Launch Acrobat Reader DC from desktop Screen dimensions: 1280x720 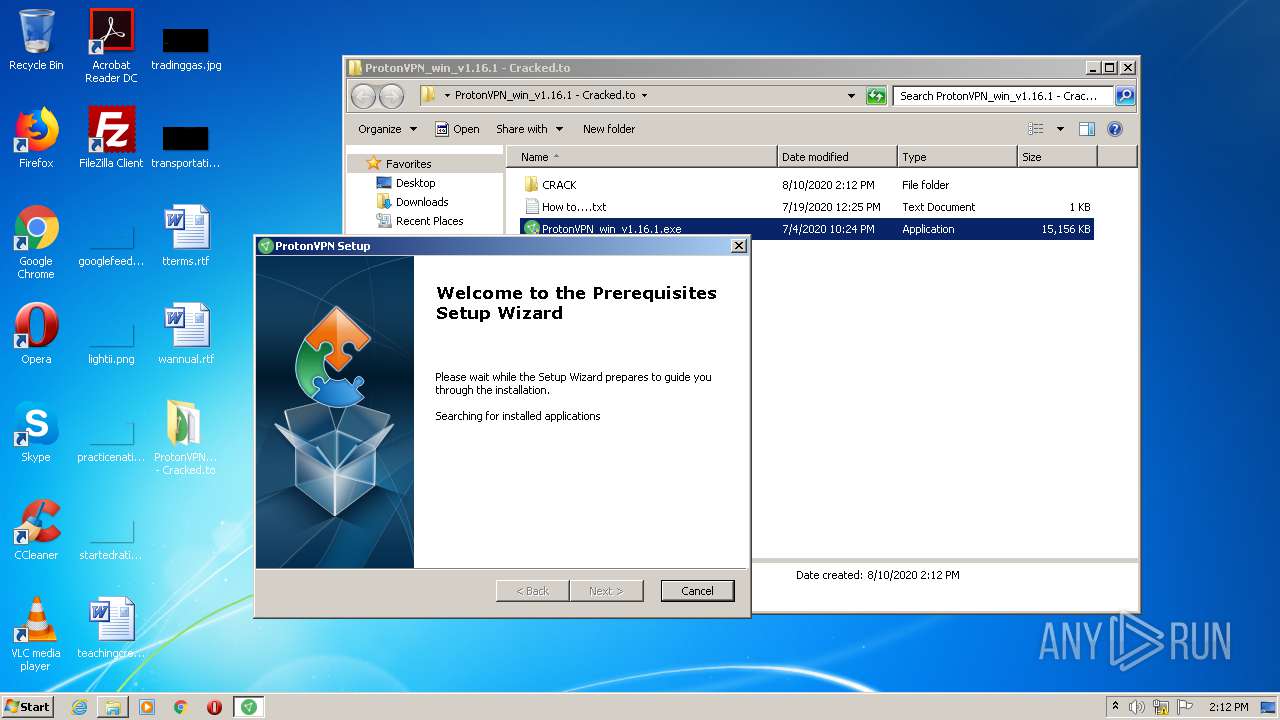[x=111, y=46]
